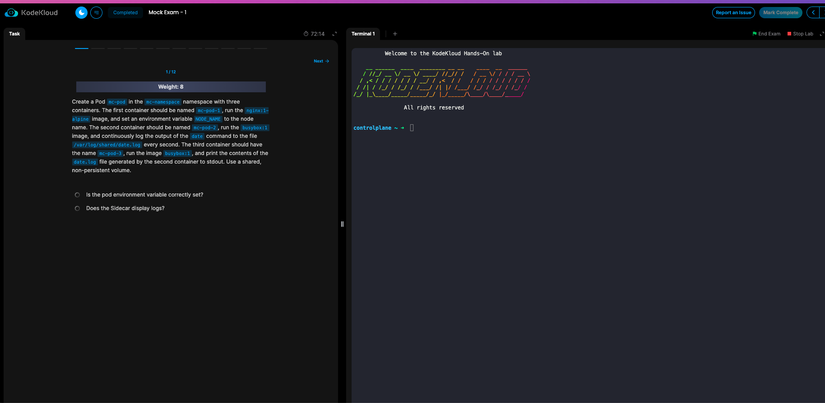Click the 'All rights reserved' terminal text
Screen dimensions: 825x403
coord(434,108)
